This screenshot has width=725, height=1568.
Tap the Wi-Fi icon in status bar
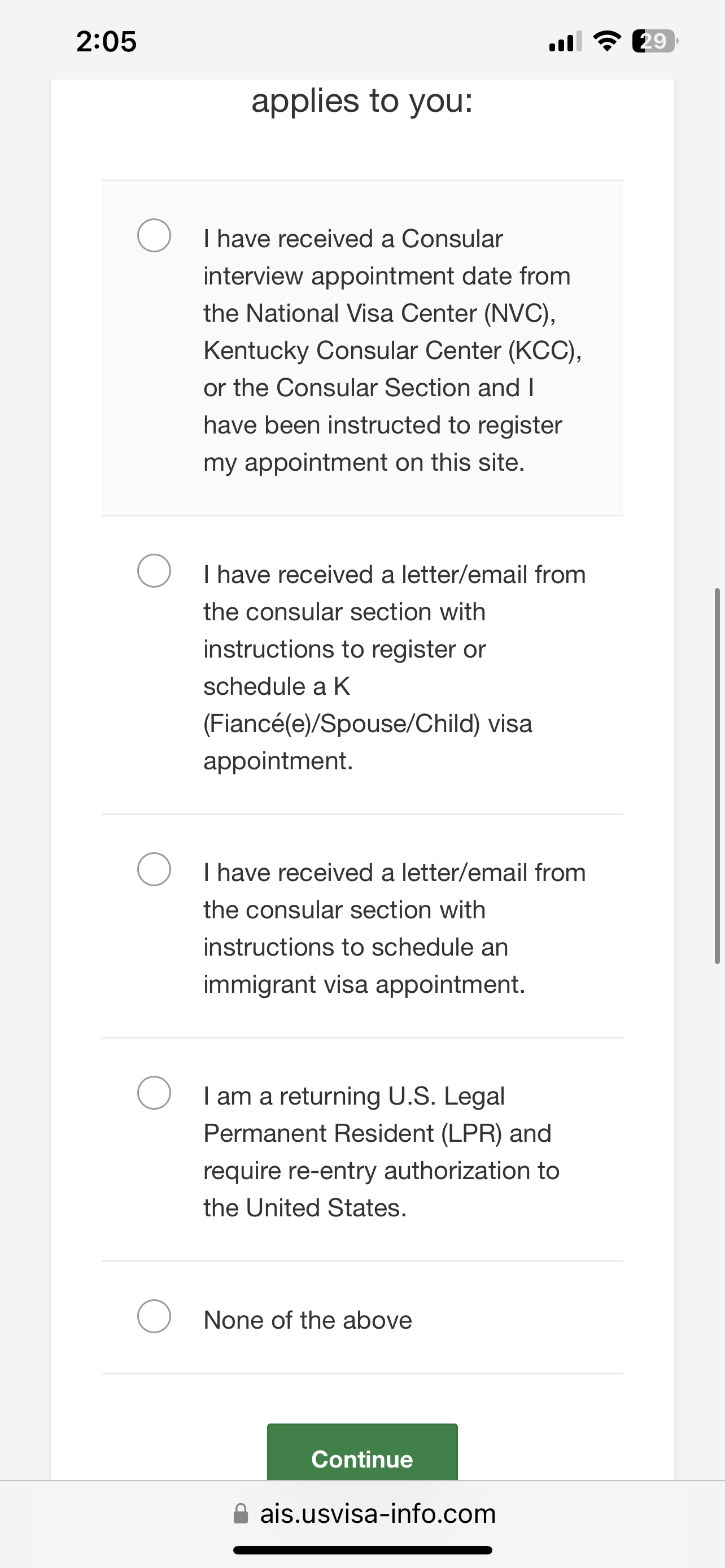click(606, 41)
